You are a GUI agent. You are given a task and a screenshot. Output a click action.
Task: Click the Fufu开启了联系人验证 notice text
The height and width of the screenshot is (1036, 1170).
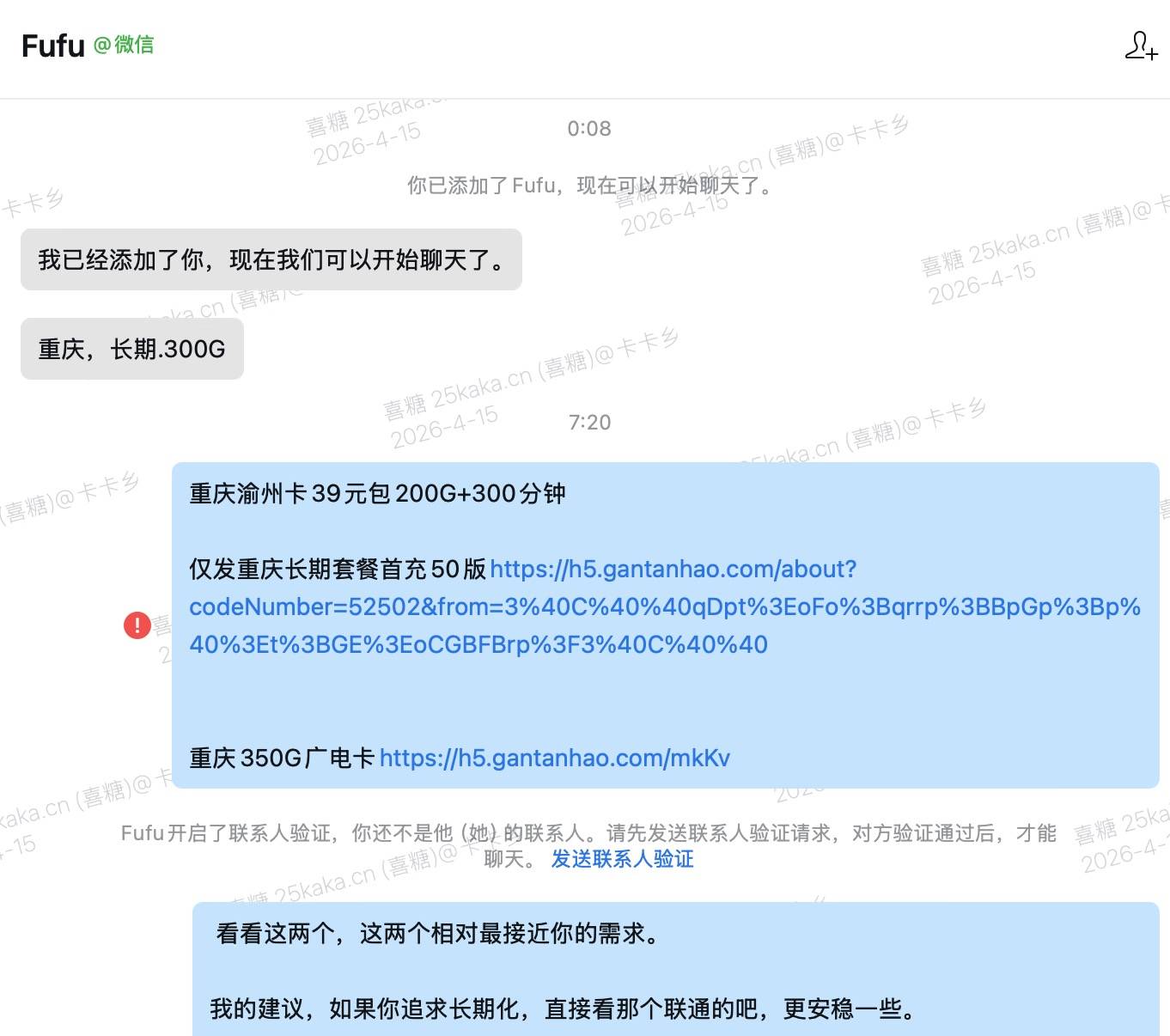click(588, 833)
